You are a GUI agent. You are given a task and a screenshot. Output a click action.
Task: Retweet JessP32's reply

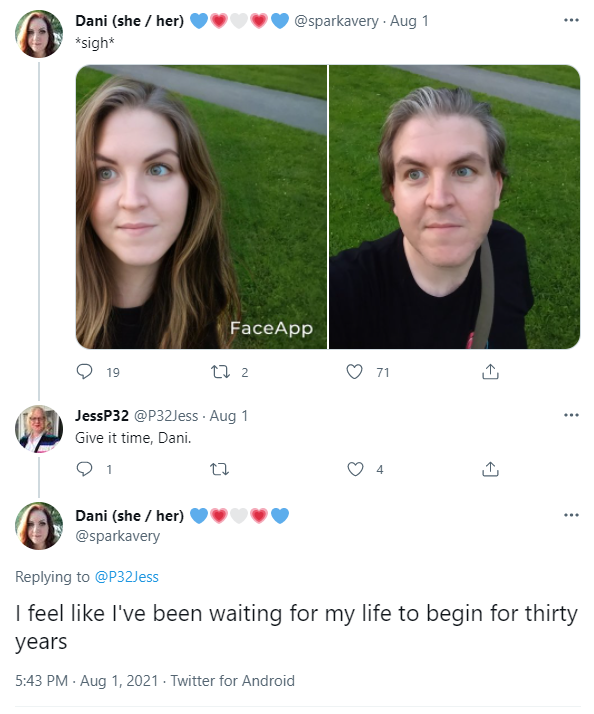click(x=219, y=469)
